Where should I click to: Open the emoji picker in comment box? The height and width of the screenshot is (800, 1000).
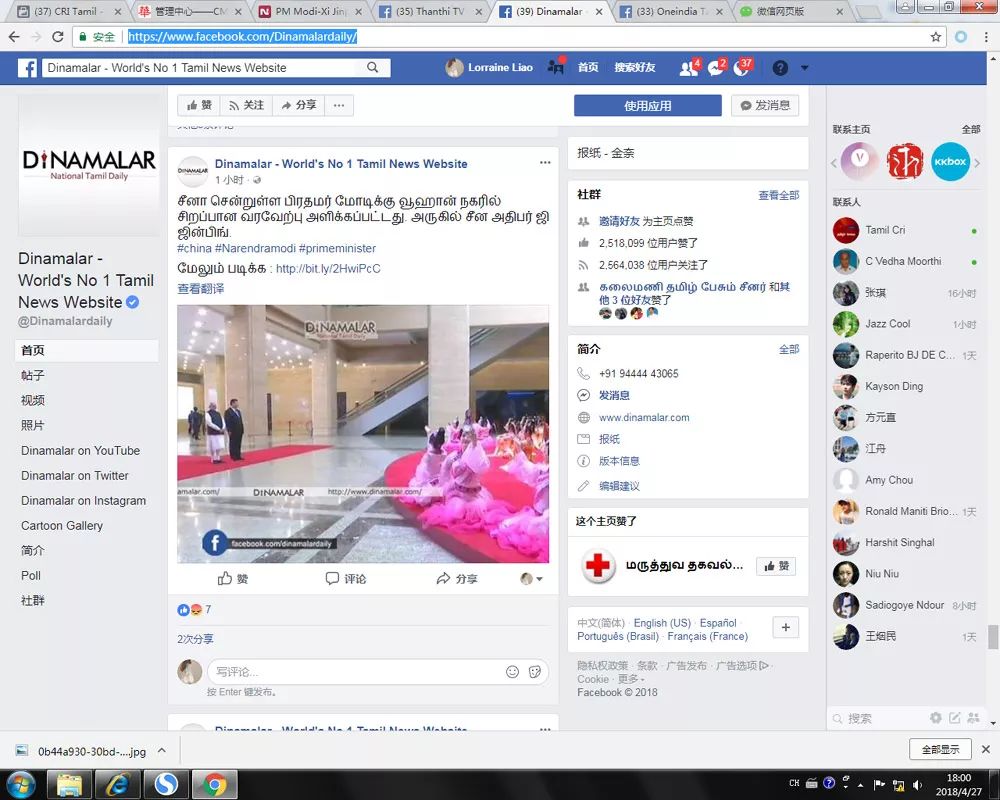point(512,672)
